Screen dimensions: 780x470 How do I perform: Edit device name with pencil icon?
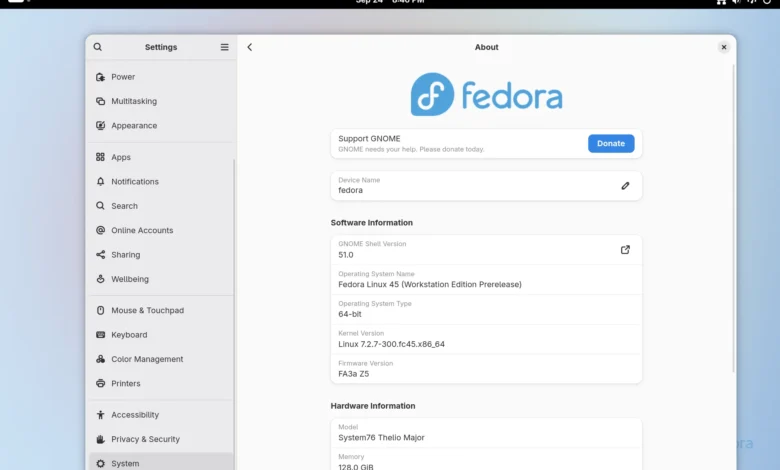pos(625,186)
